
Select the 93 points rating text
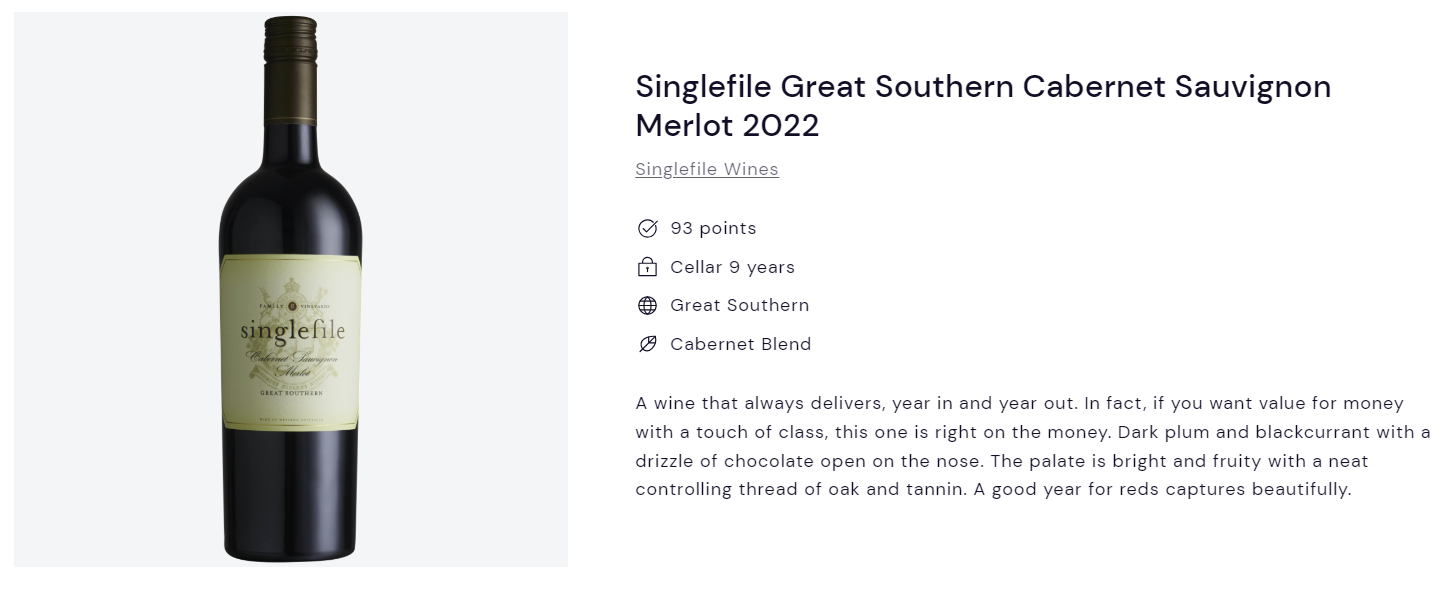click(x=713, y=228)
